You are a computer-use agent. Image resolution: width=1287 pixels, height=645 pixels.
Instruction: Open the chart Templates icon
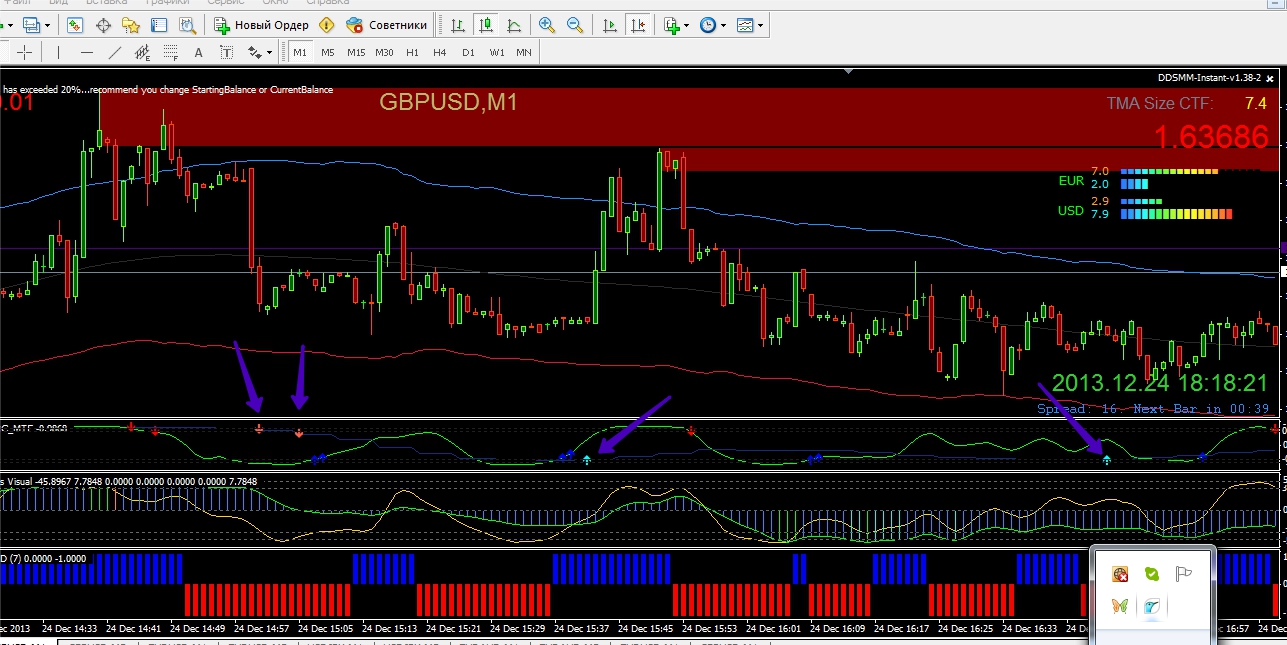[x=745, y=25]
